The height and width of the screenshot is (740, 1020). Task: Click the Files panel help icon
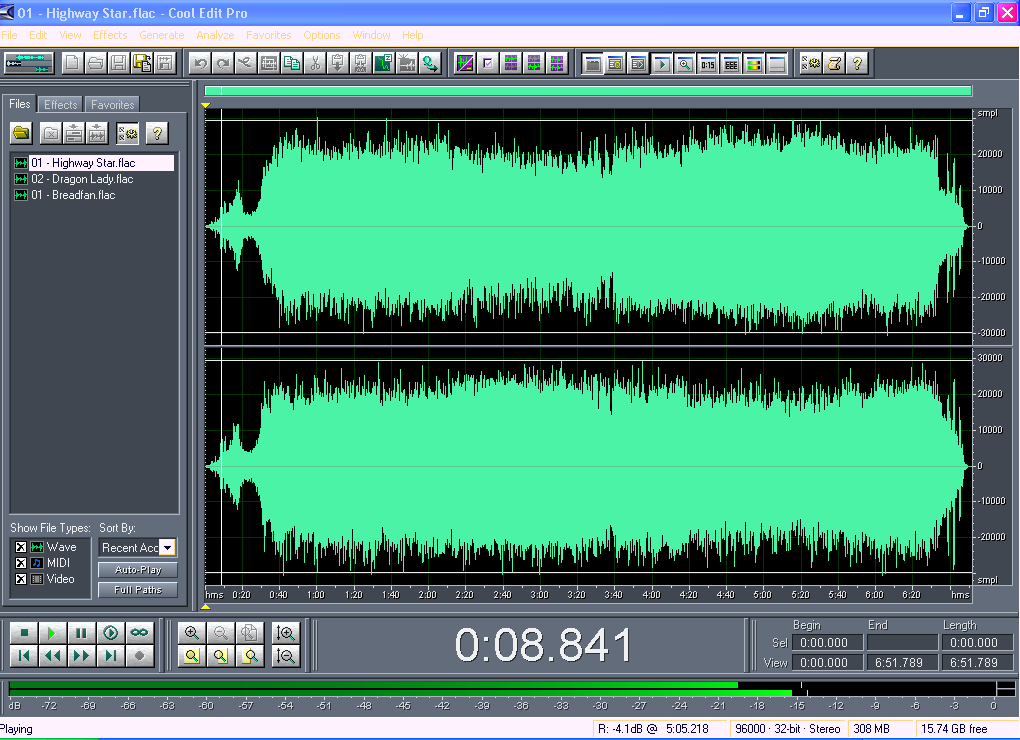pyautogui.click(x=157, y=133)
